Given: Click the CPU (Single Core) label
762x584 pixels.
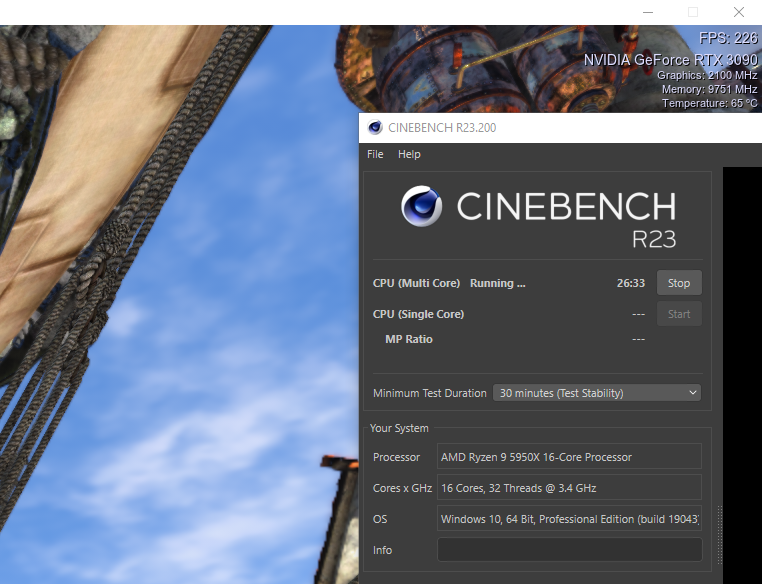Looking at the screenshot, I should [x=418, y=314].
